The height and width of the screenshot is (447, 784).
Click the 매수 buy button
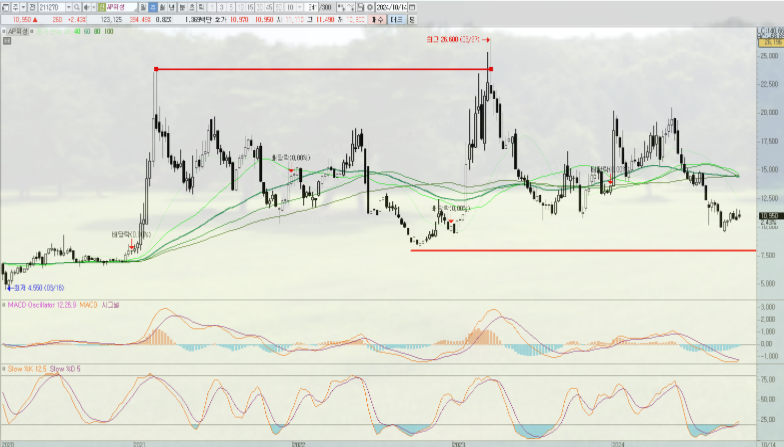(378, 20)
